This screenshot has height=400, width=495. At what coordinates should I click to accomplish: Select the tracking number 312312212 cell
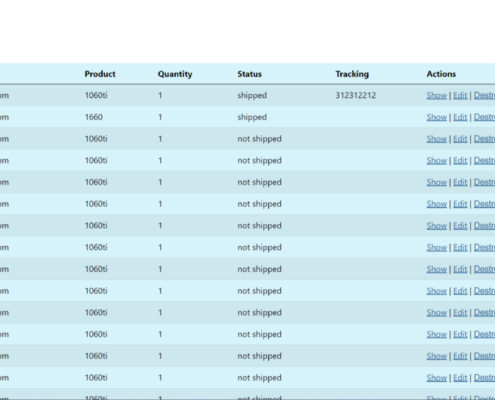(x=356, y=96)
